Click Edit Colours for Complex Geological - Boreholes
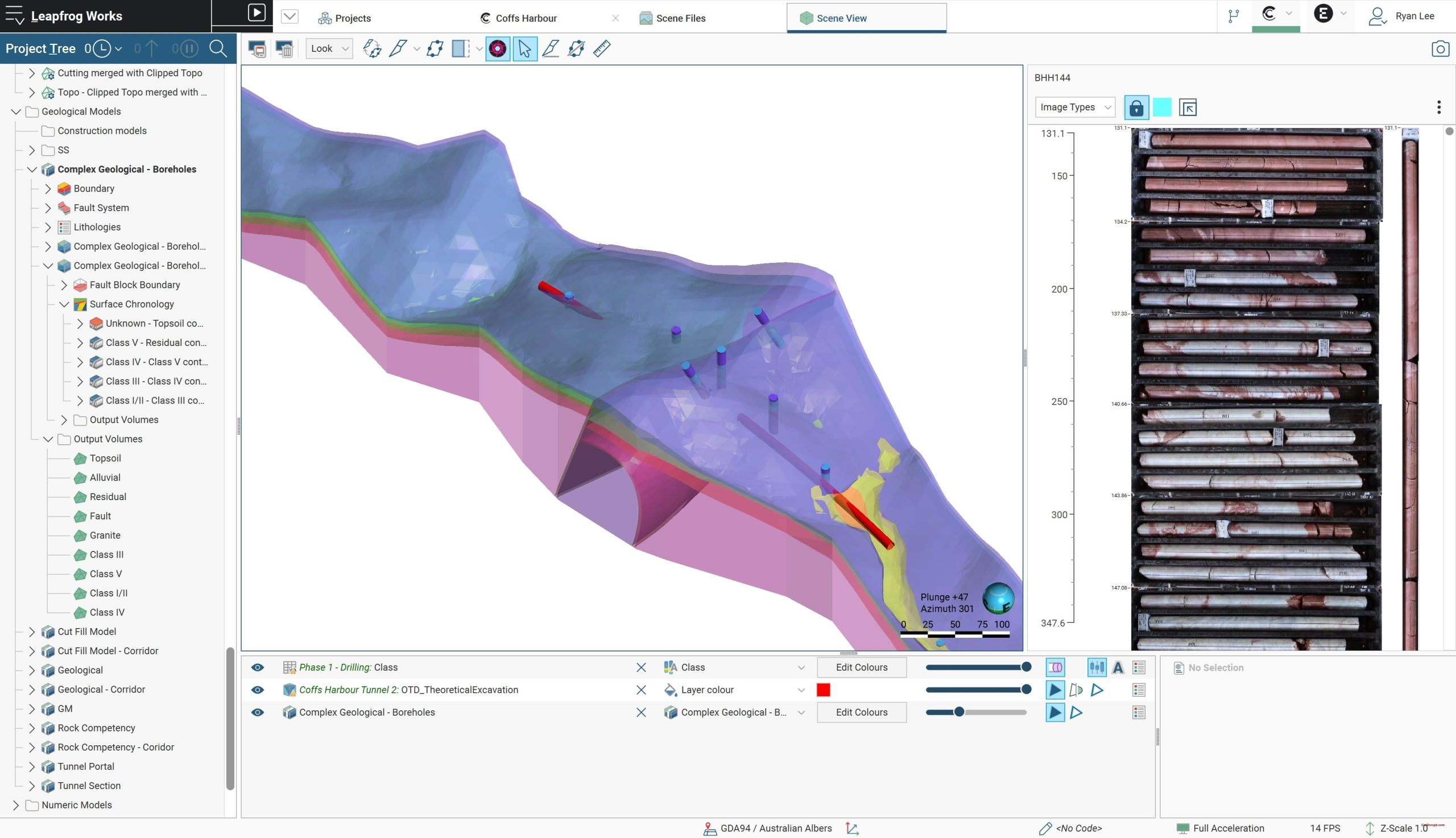 [861, 712]
